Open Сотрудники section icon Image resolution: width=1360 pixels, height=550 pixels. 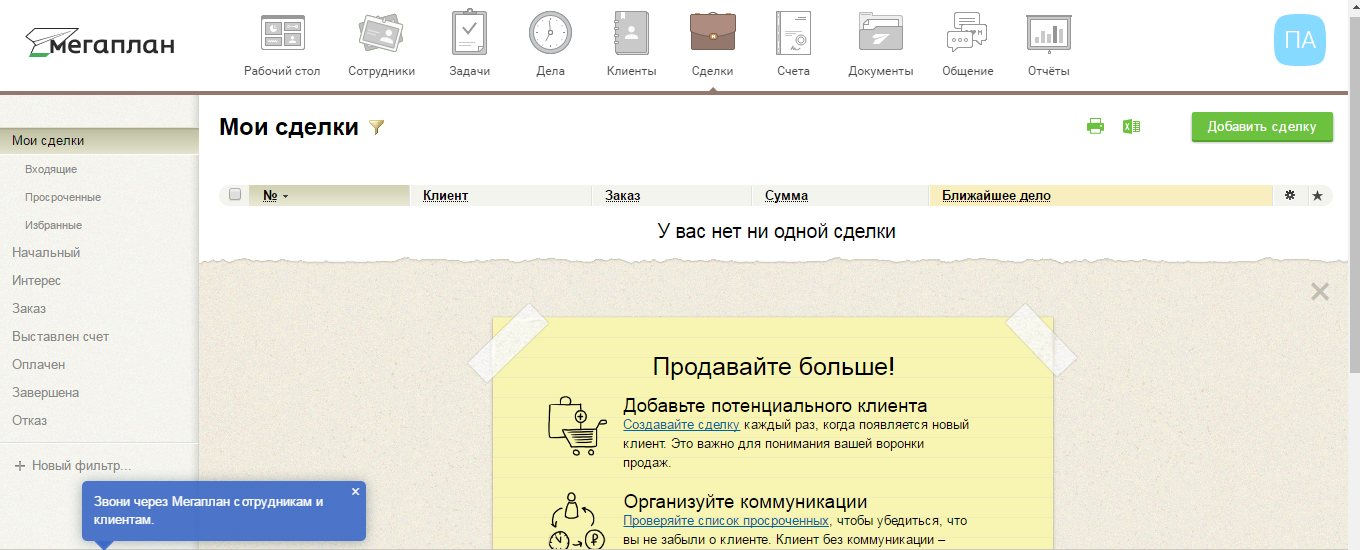pos(381,33)
